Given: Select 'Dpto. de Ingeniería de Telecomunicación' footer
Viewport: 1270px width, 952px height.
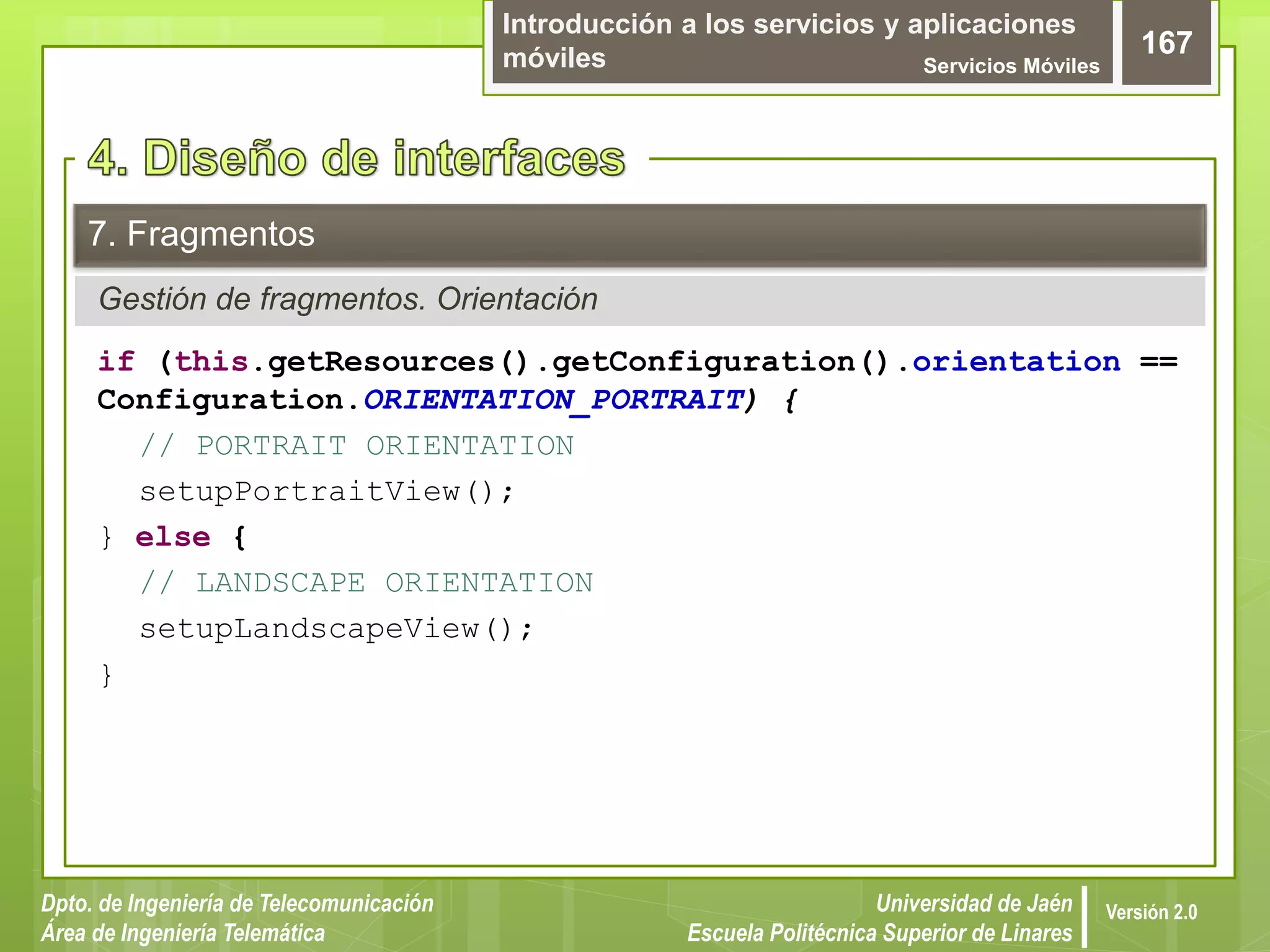Looking at the screenshot, I should (238, 903).
